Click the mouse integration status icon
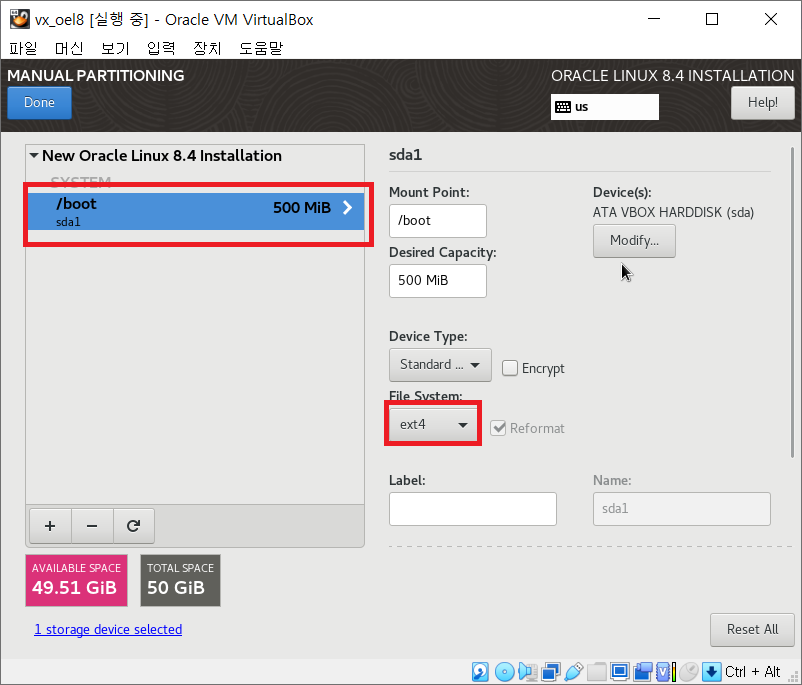This screenshot has width=802, height=685. click(689, 671)
